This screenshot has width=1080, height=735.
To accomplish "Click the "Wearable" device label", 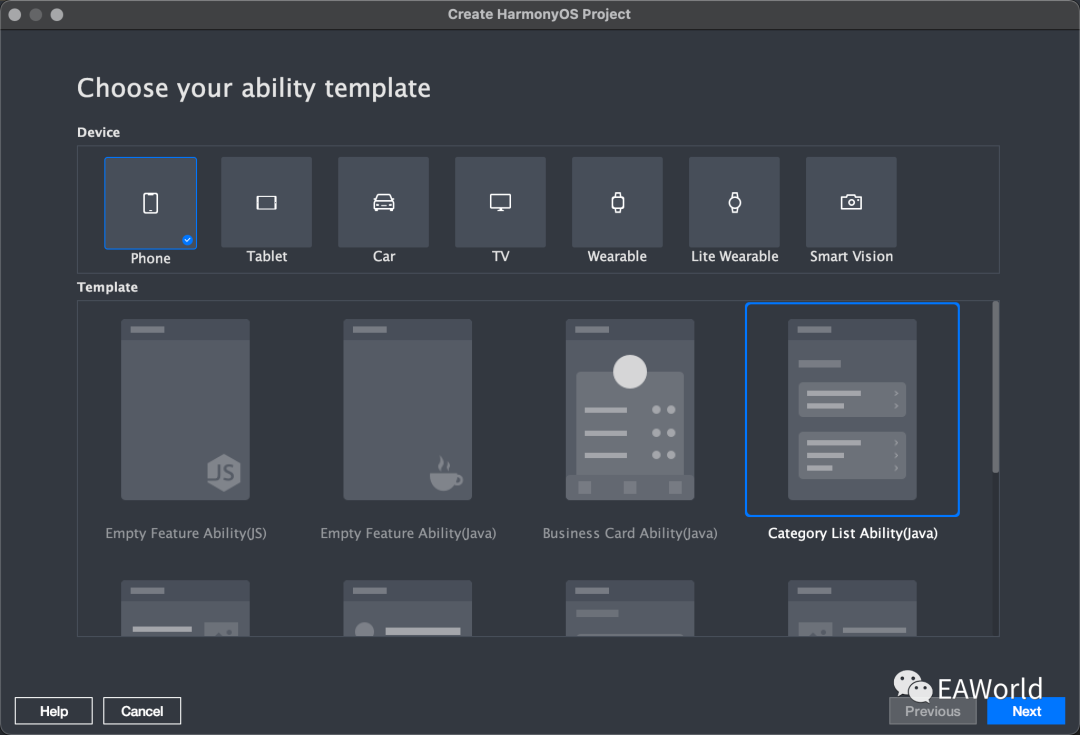I will 617,256.
